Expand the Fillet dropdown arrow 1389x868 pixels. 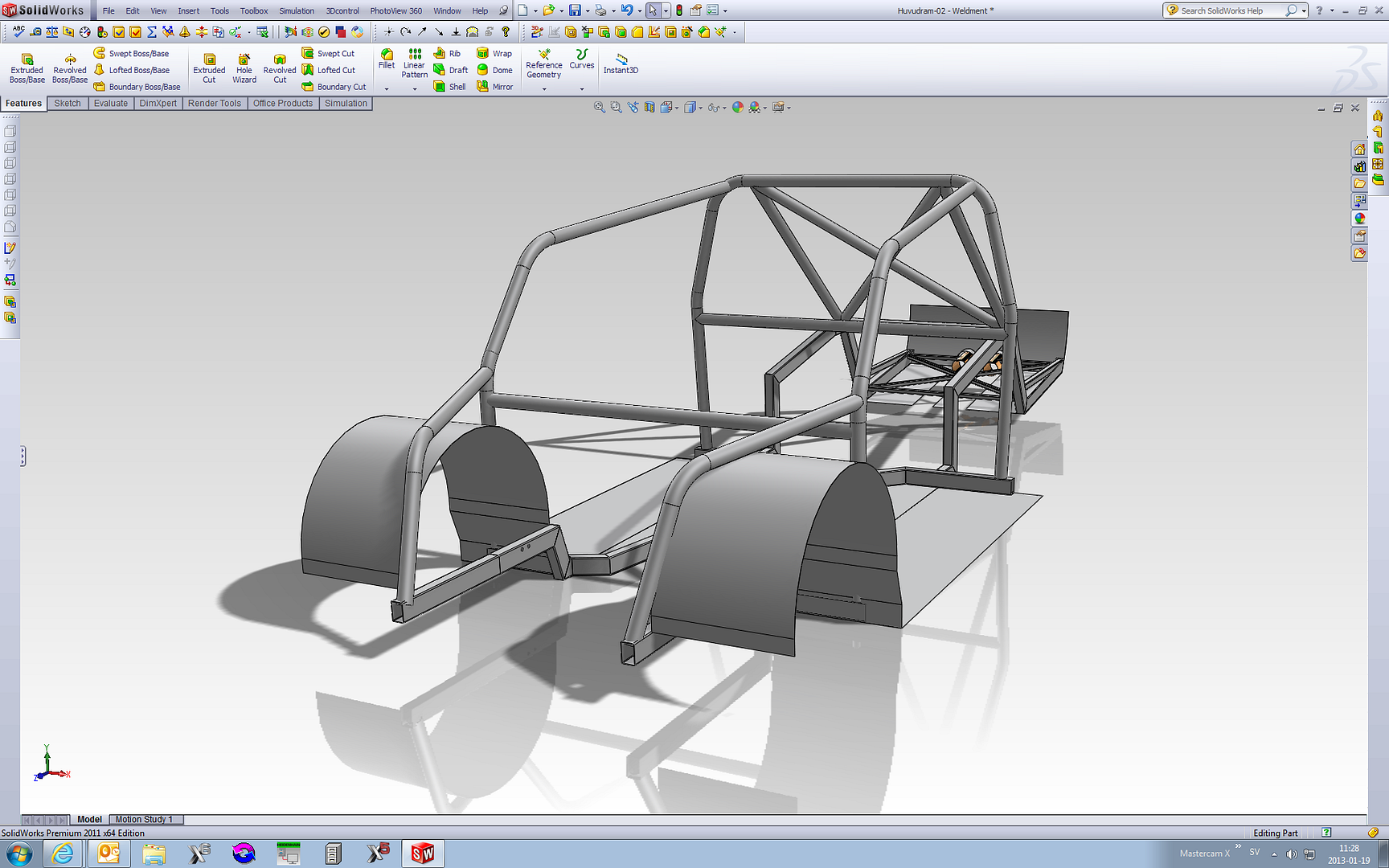coord(387,88)
